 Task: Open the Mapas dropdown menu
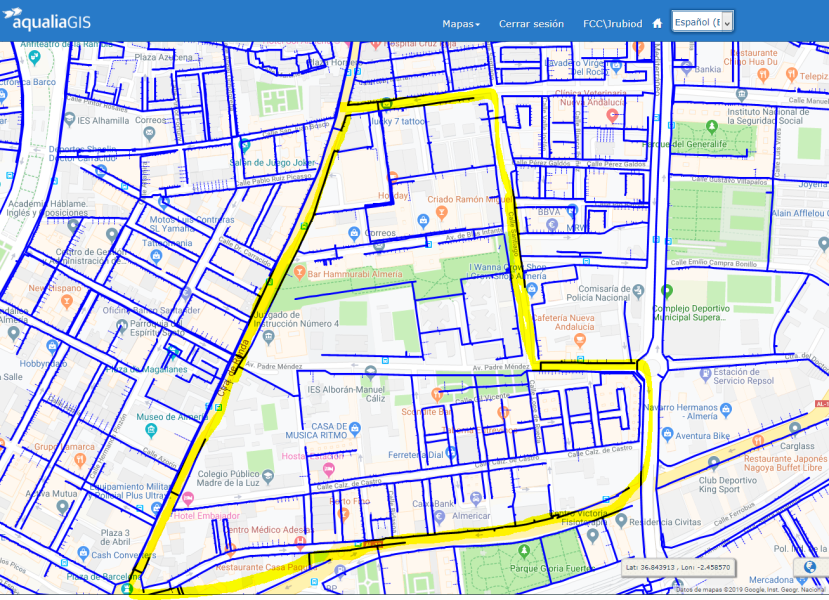[460, 24]
